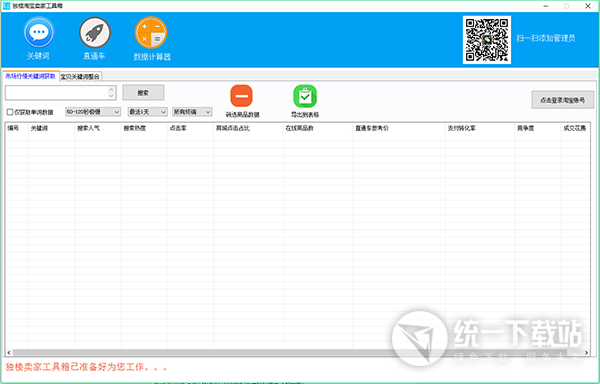Click the QR code image

[487, 39]
